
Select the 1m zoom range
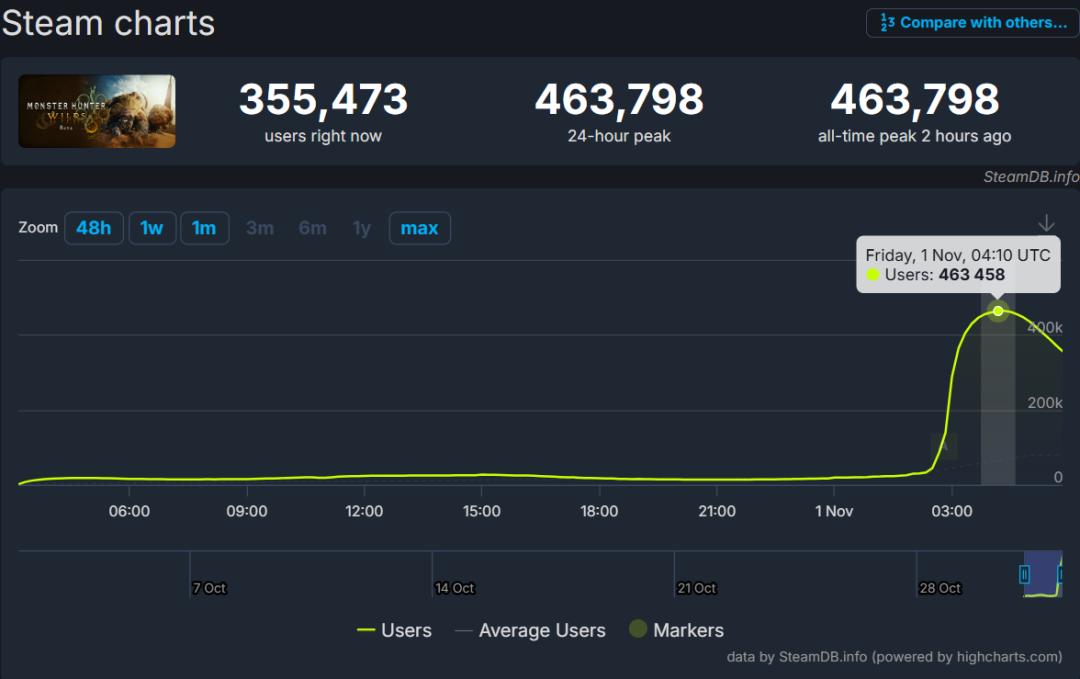point(204,228)
